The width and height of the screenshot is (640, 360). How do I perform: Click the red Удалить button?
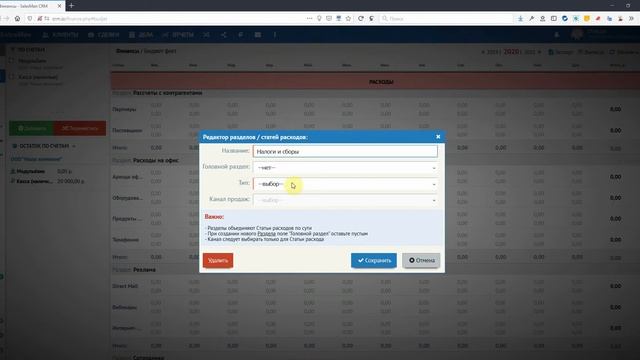point(218,260)
